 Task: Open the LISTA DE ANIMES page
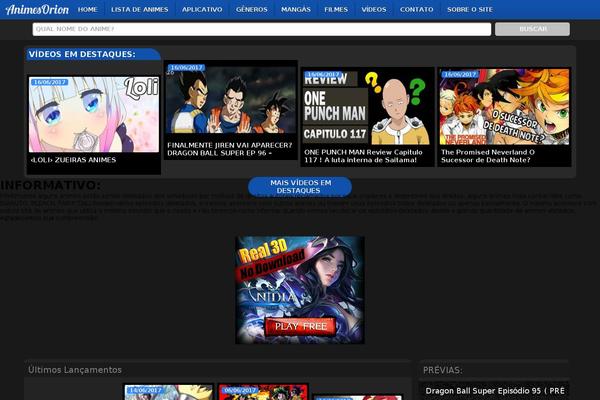pos(140,10)
